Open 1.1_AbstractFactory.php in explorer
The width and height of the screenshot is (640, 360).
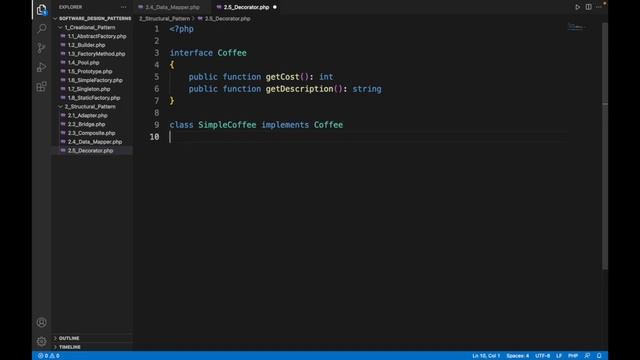[x=97, y=36]
